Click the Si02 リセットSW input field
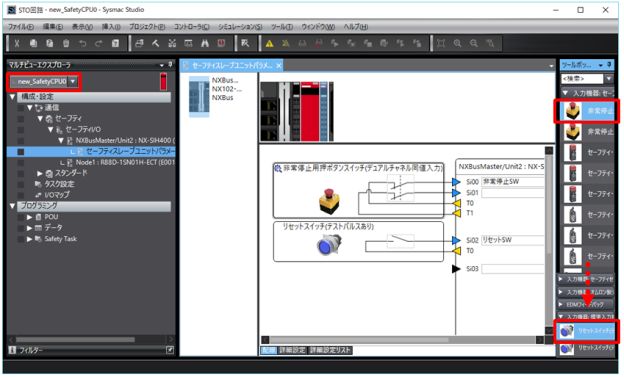The image size is (624, 377). [513, 240]
